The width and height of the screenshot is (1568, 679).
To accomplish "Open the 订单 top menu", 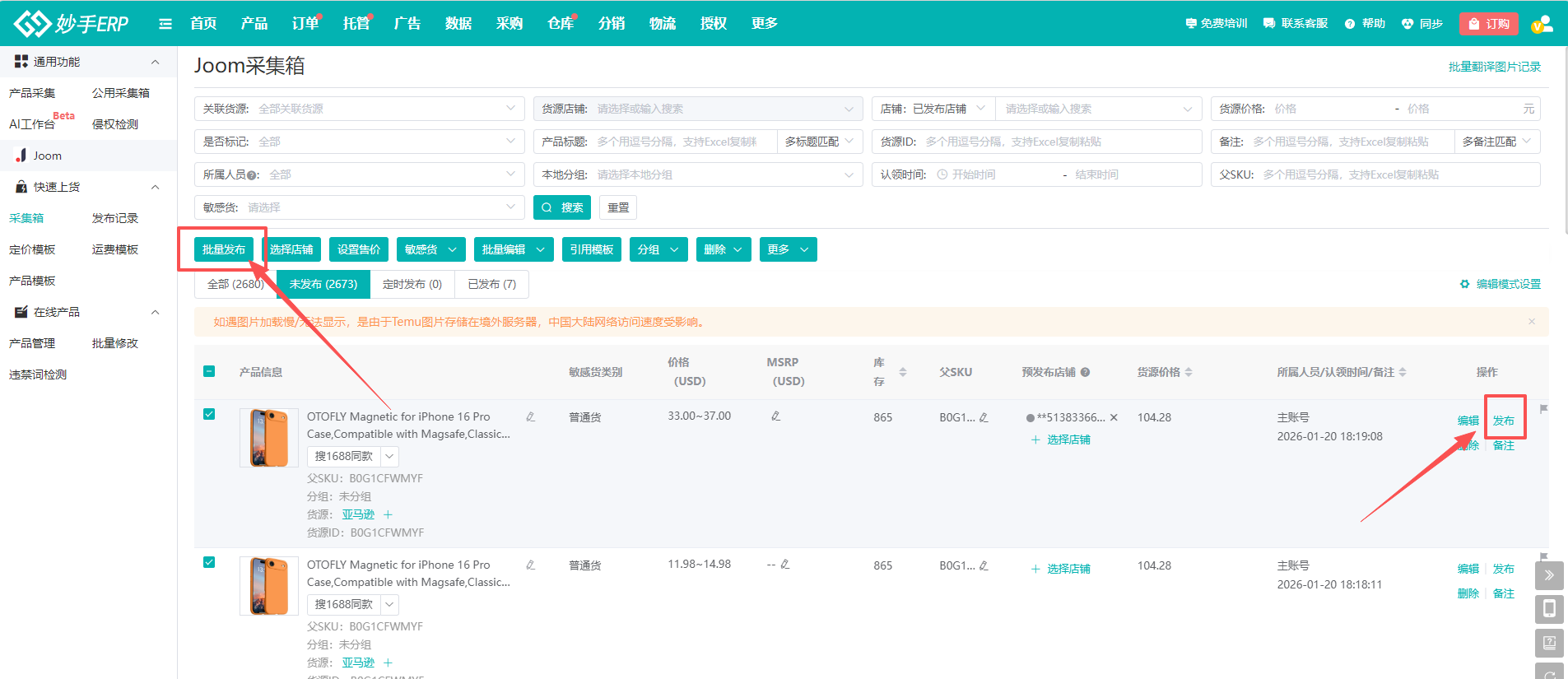I will (305, 24).
